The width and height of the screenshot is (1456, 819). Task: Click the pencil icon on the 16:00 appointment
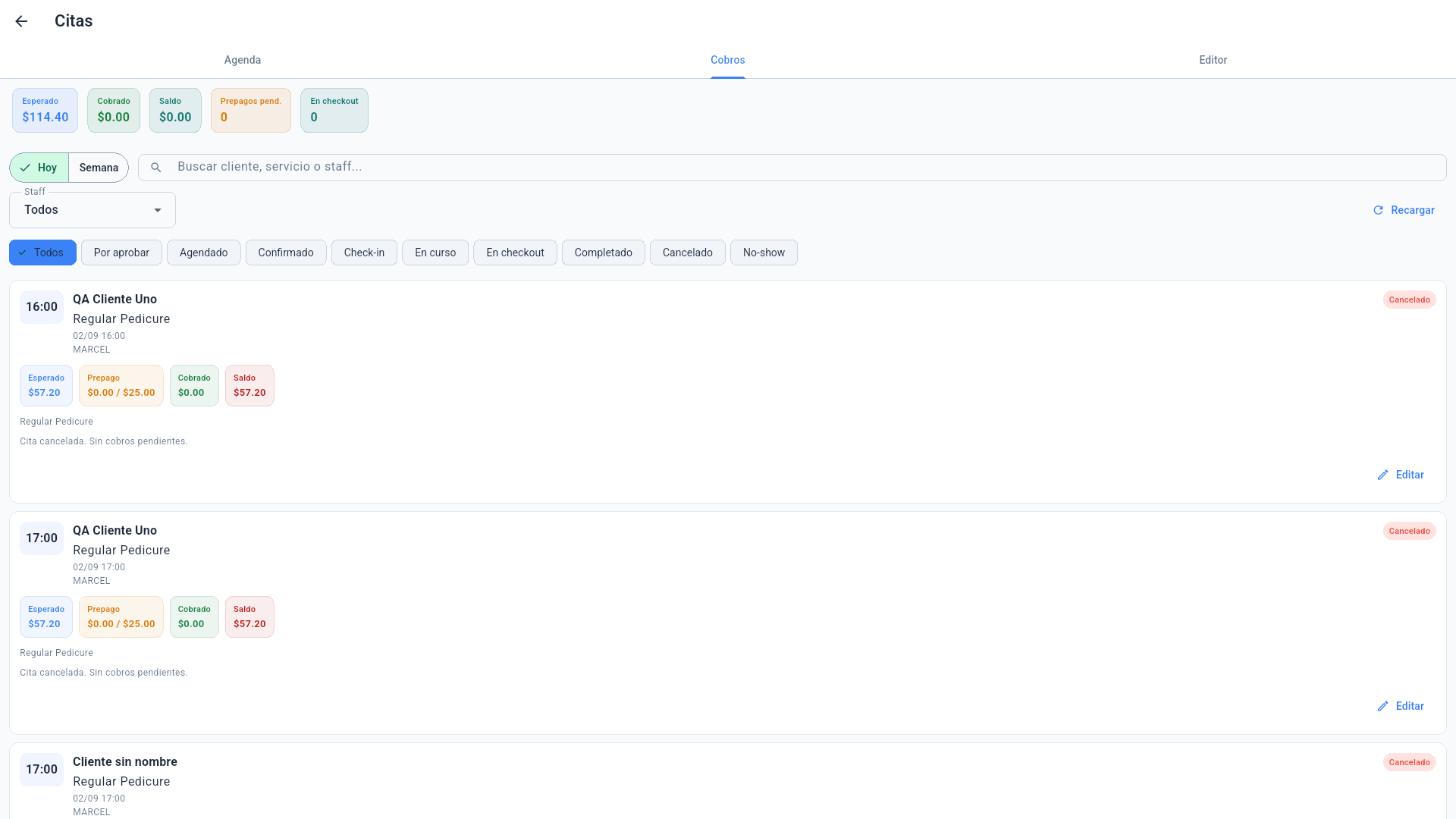pyautogui.click(x=1383, y=475)
